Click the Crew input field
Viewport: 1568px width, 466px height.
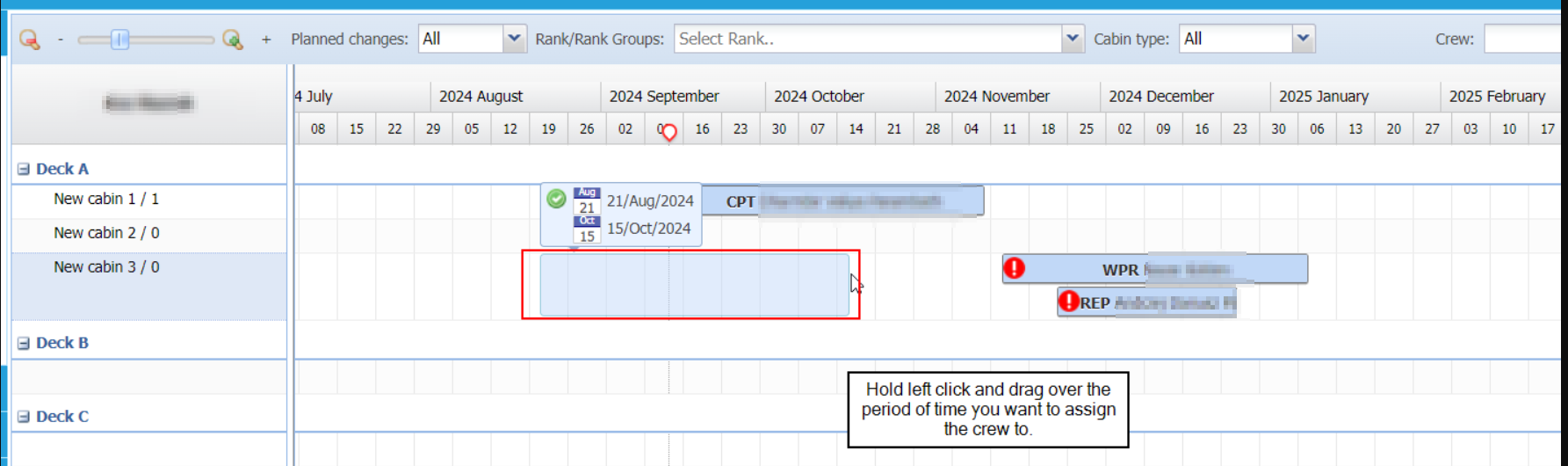point(1524,39)
